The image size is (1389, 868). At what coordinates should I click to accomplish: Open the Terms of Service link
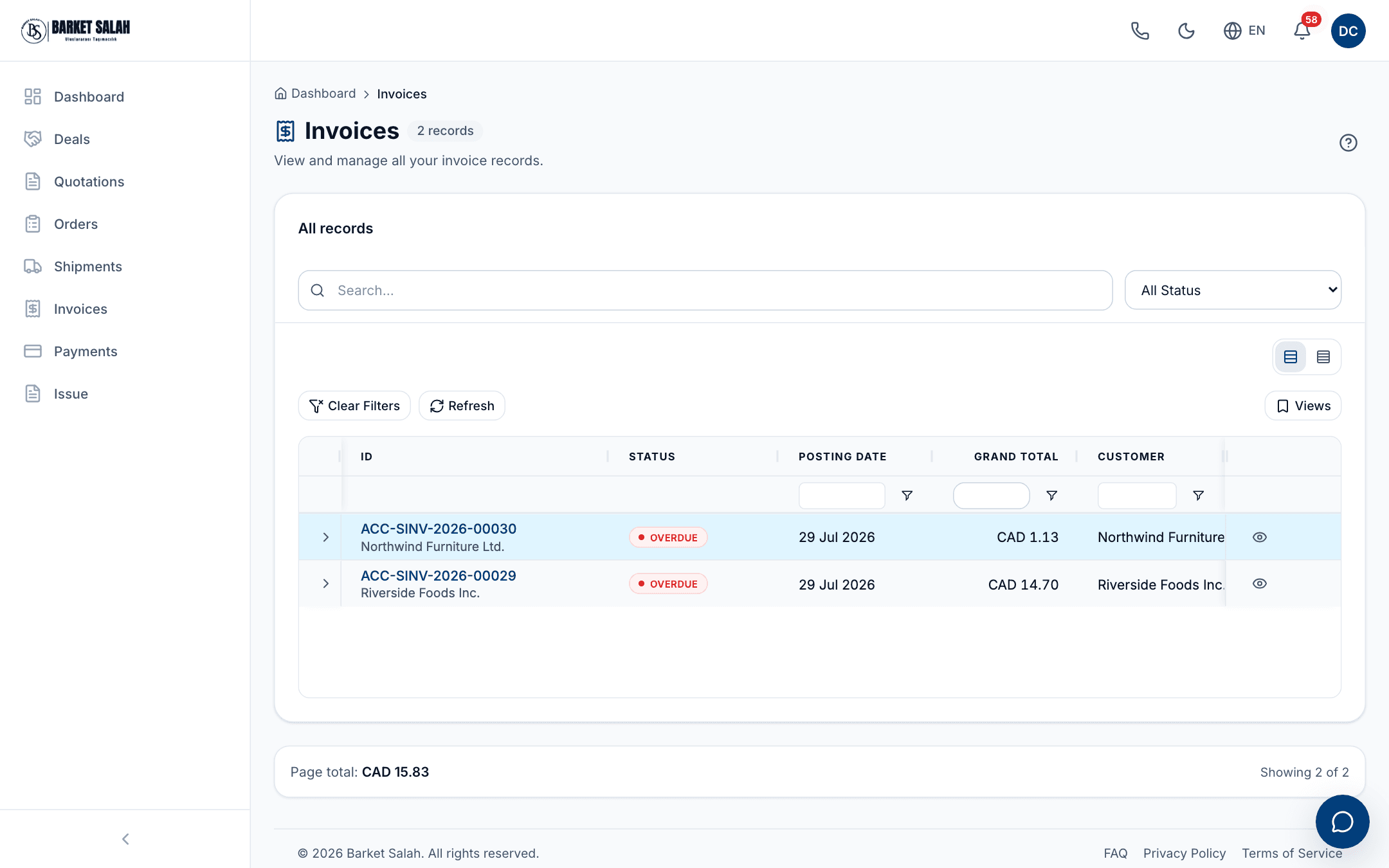1291,853
